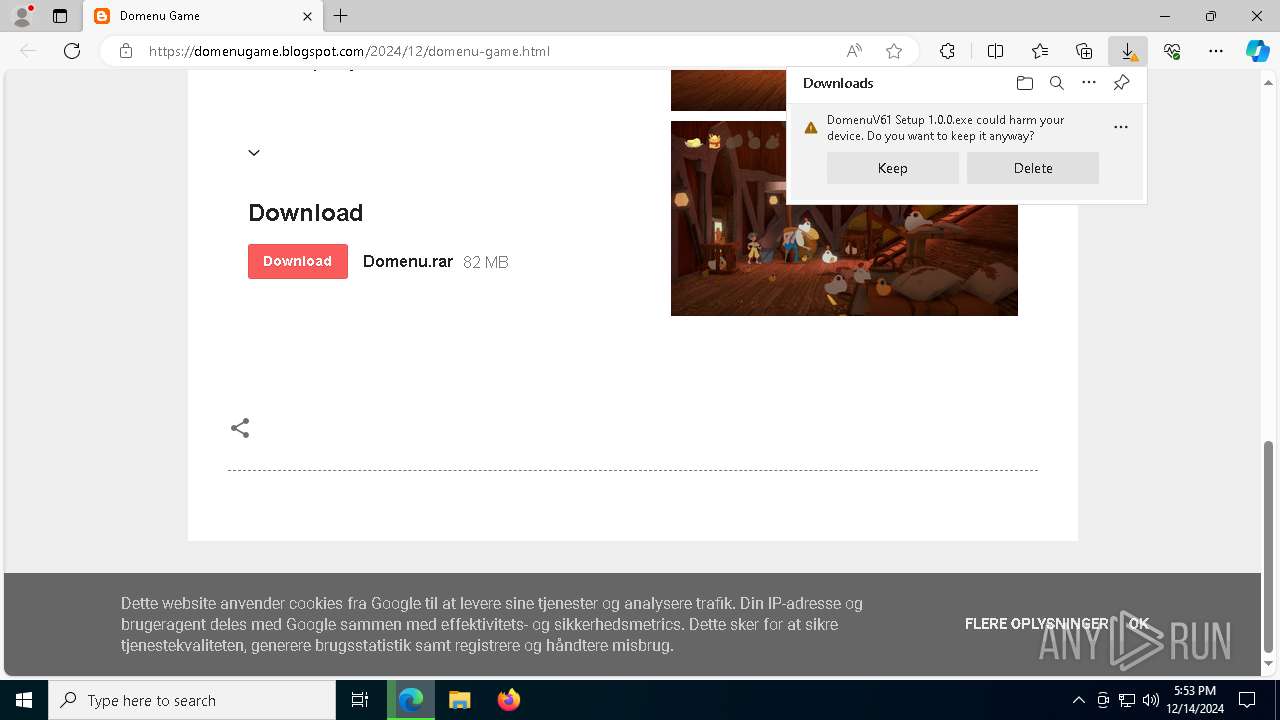1280x720 pixels.
Task: Refresh the current page
Action: (x=72, y=51)
